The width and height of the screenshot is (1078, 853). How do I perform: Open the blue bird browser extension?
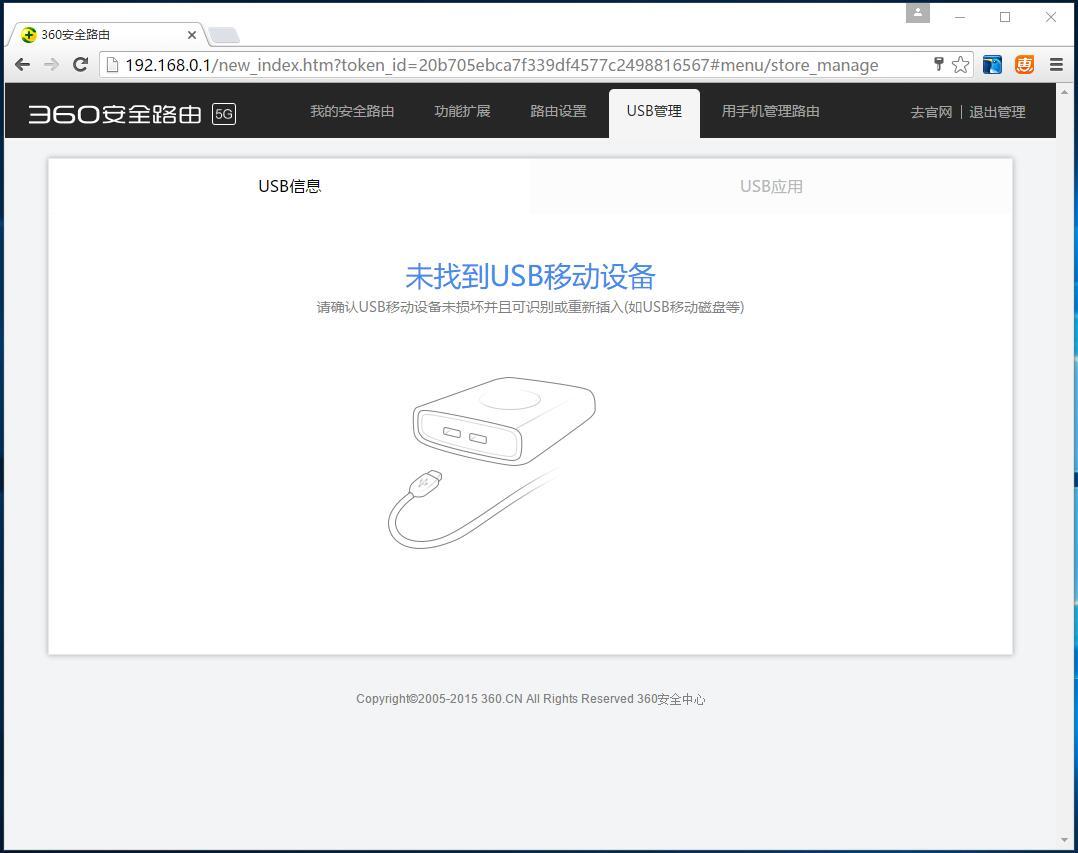pos(991,64)
